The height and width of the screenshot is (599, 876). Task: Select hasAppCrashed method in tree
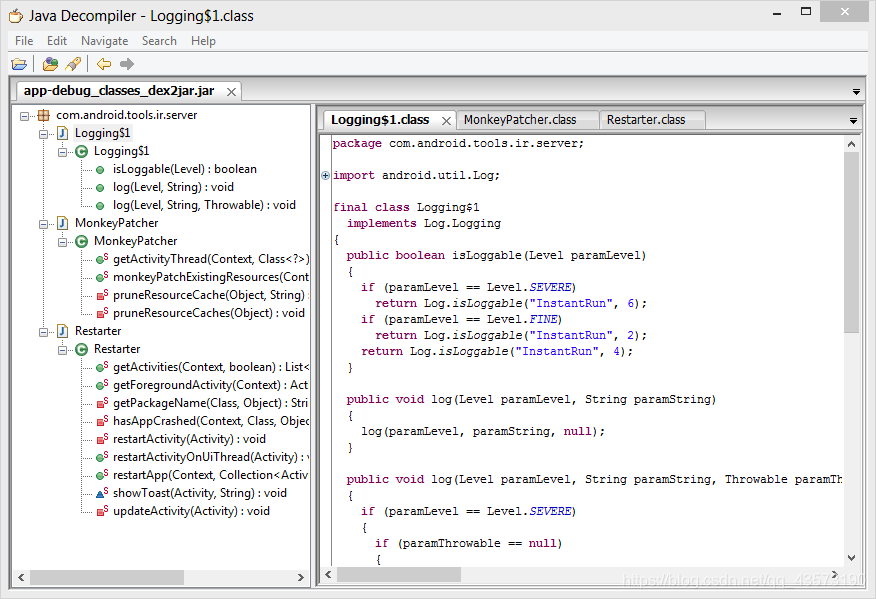click(x=211, y=421)
